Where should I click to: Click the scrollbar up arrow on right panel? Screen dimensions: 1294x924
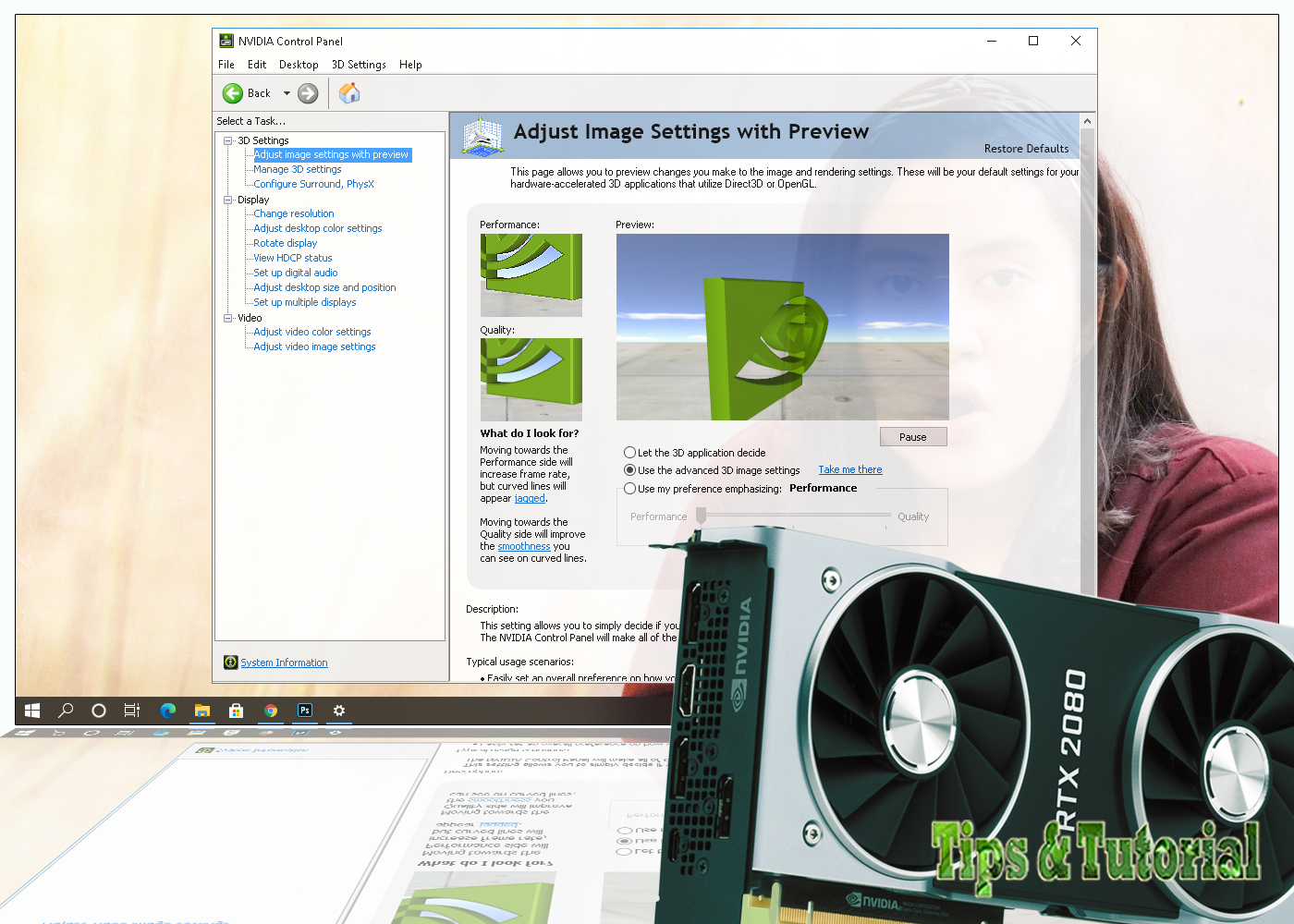point(1087,121)
